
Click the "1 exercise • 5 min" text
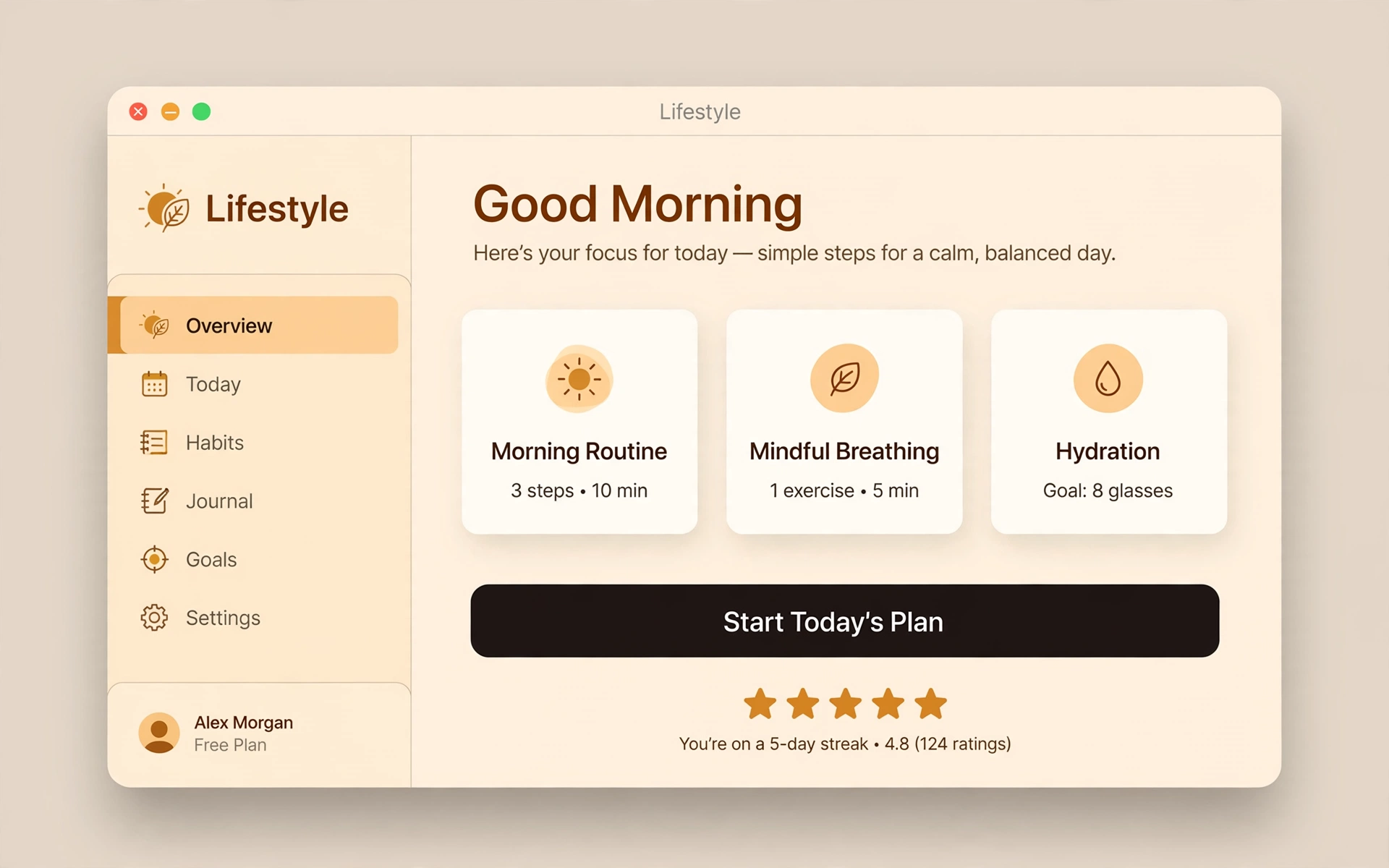(844, 490)
